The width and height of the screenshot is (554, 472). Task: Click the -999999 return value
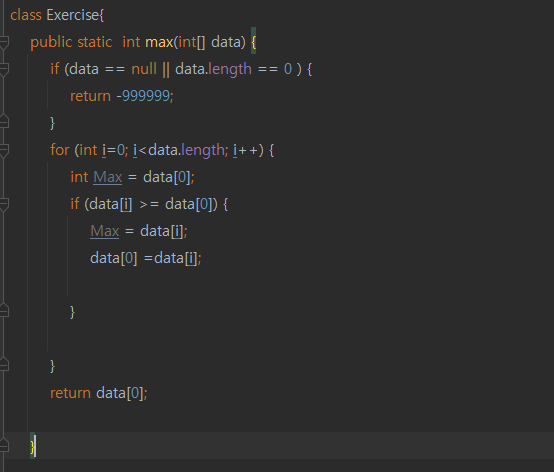point(143,96)
